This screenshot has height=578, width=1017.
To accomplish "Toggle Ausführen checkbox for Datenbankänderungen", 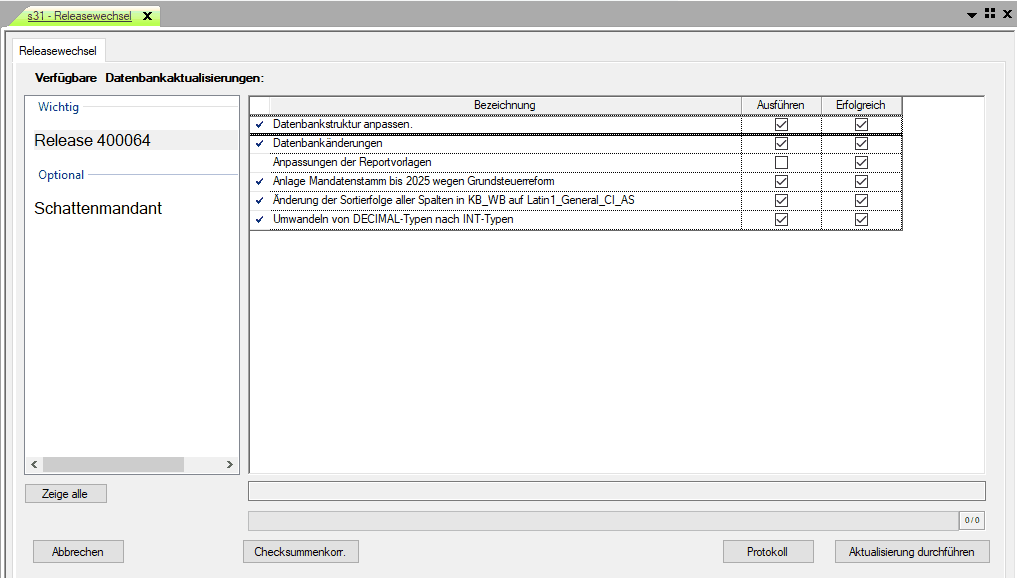I will (781, 144).
